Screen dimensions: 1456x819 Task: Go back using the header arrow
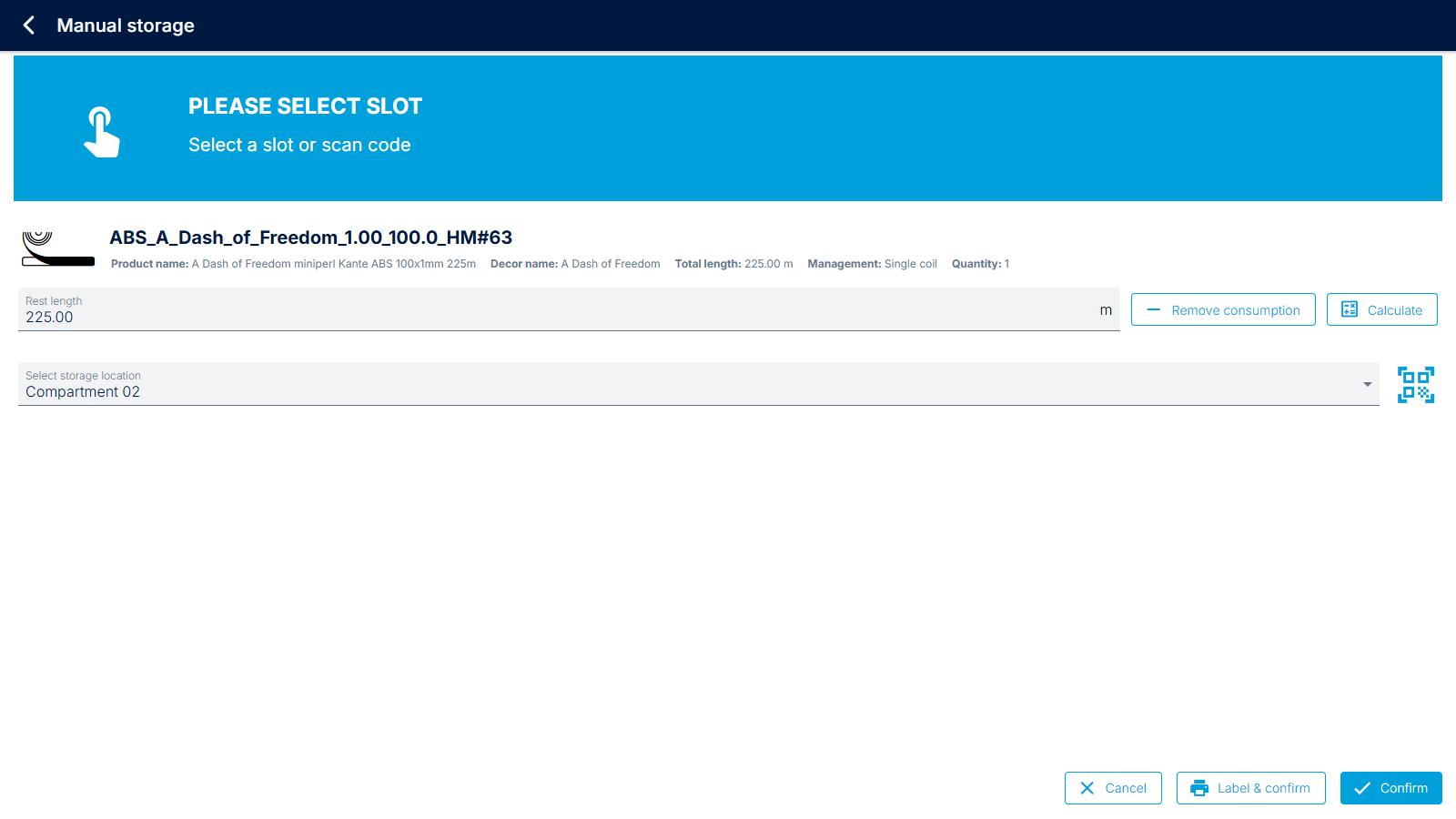click(x=29, y=25)
